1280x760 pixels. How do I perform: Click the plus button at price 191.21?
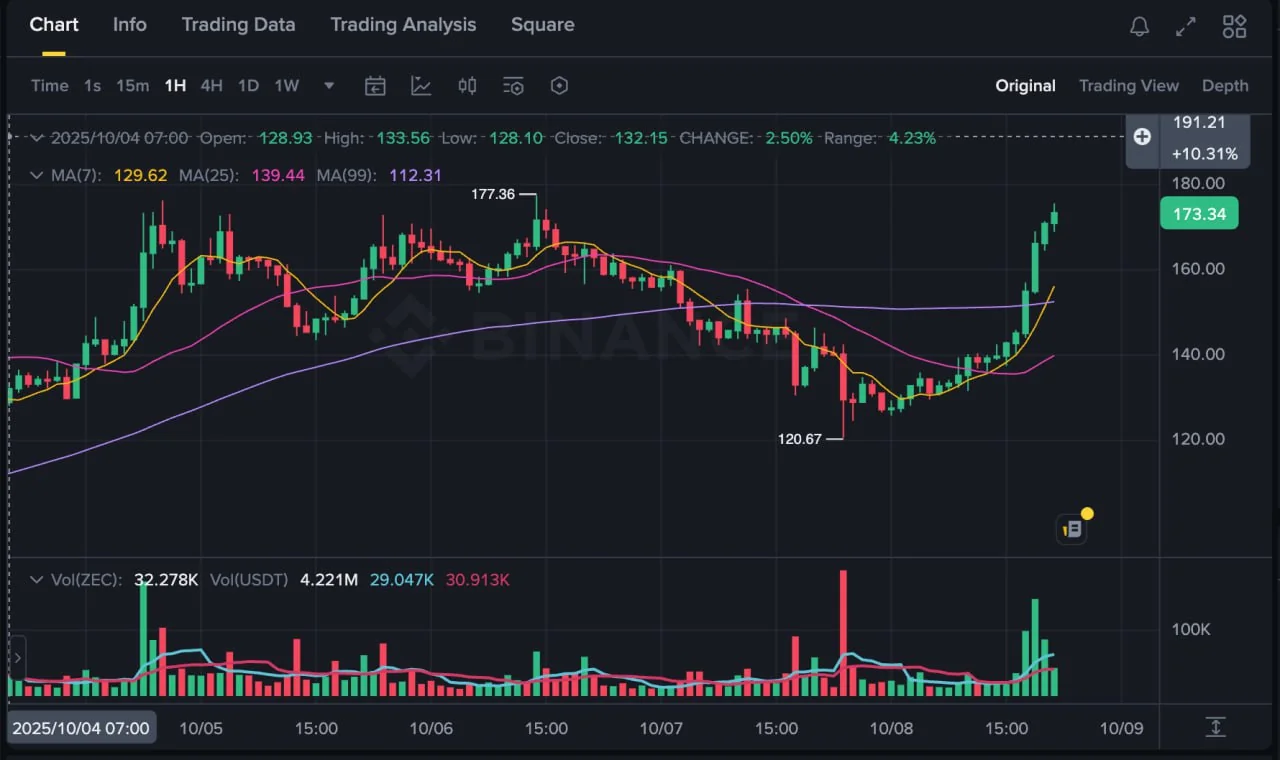coord(1142,137)
